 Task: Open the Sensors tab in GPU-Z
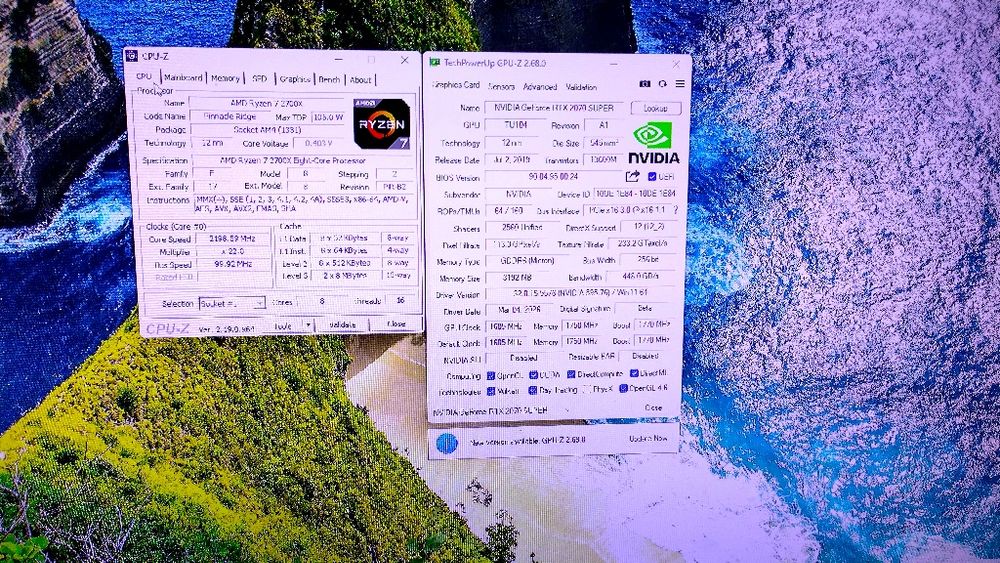501,86
